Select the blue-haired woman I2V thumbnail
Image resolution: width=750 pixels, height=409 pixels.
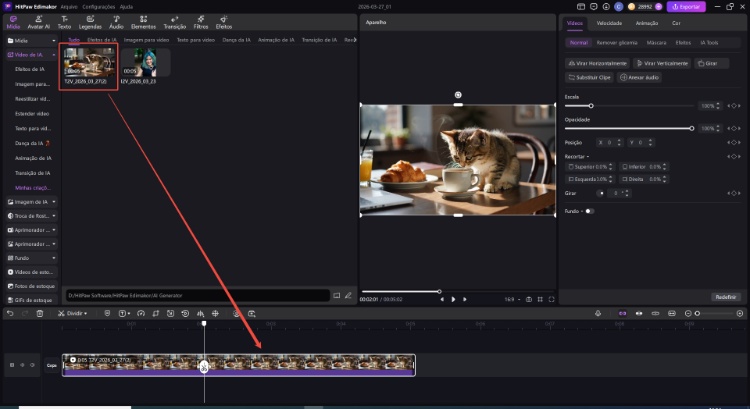point(145,62)
